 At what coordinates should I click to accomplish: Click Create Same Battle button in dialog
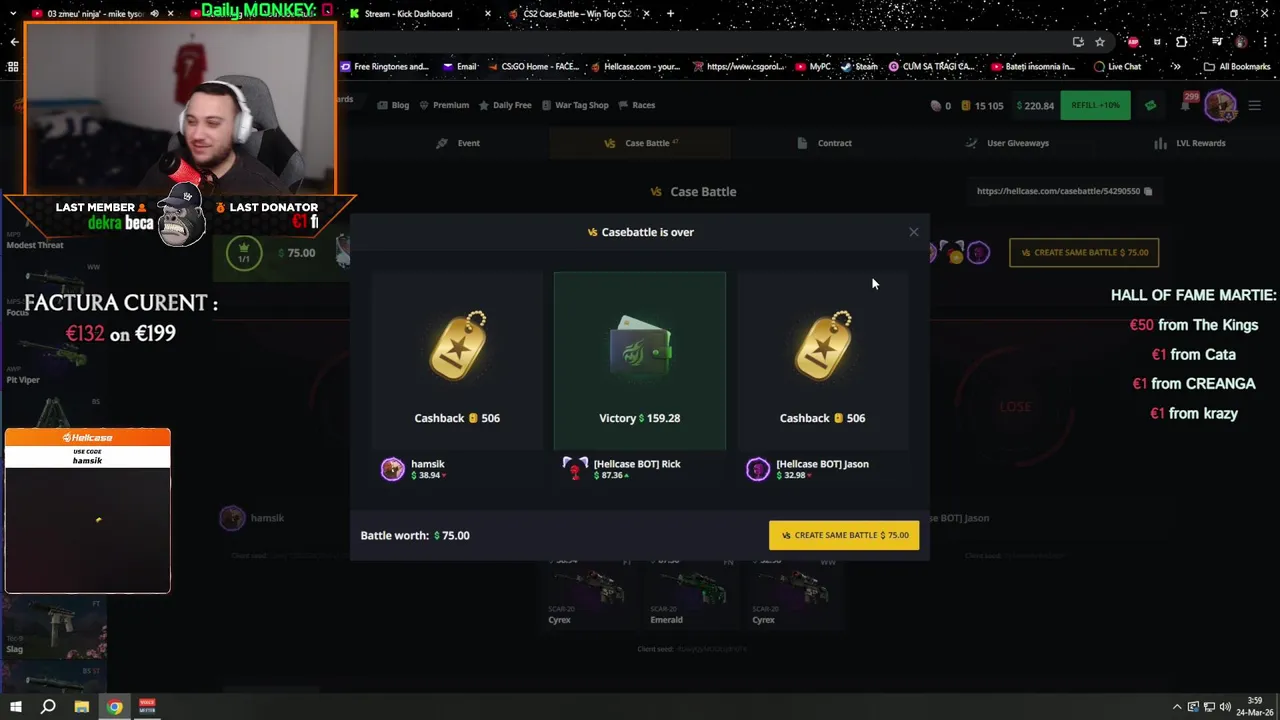[844, 535]
